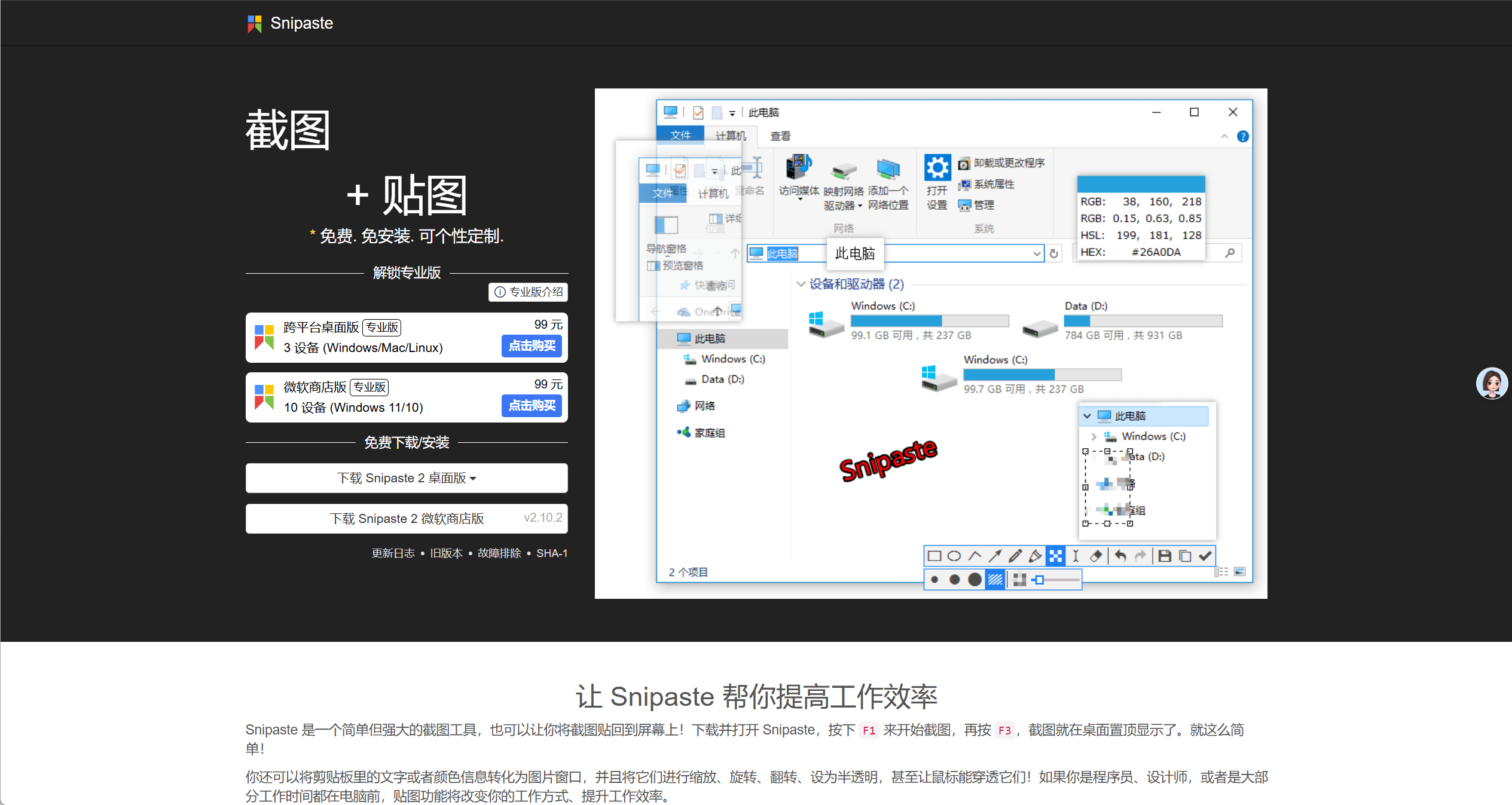
Task: Click the checkmark finish icon
Action: 1205,556
